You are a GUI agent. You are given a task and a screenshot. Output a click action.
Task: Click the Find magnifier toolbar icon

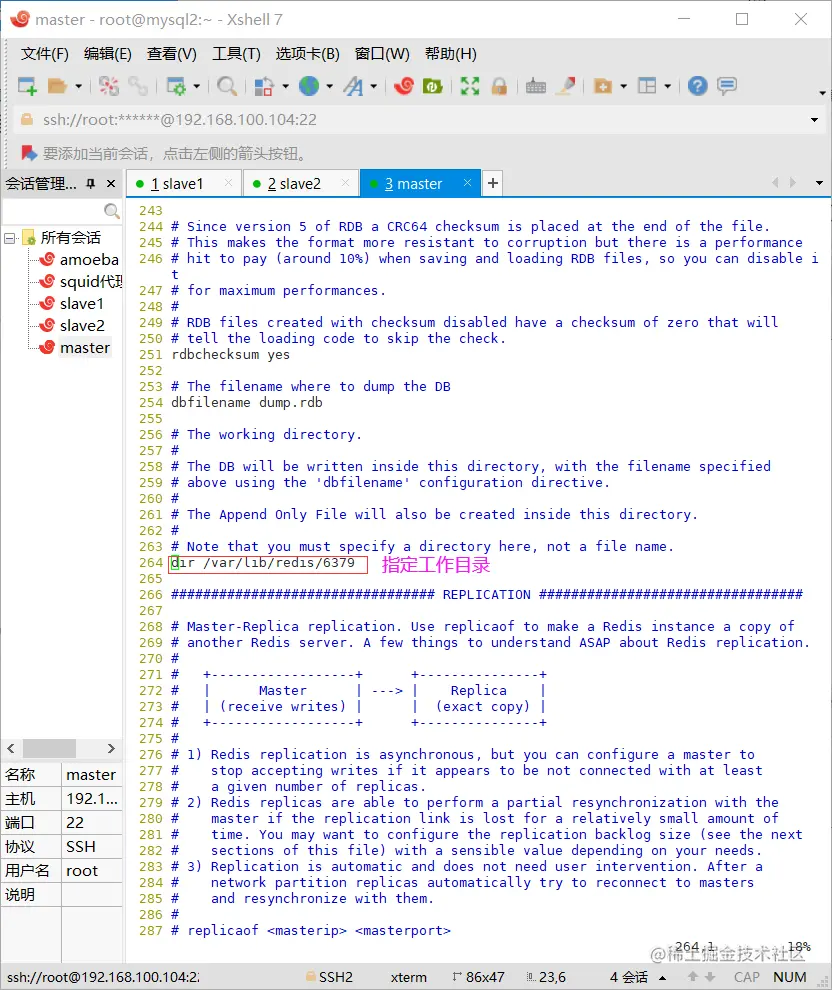[x=227, y=86]
